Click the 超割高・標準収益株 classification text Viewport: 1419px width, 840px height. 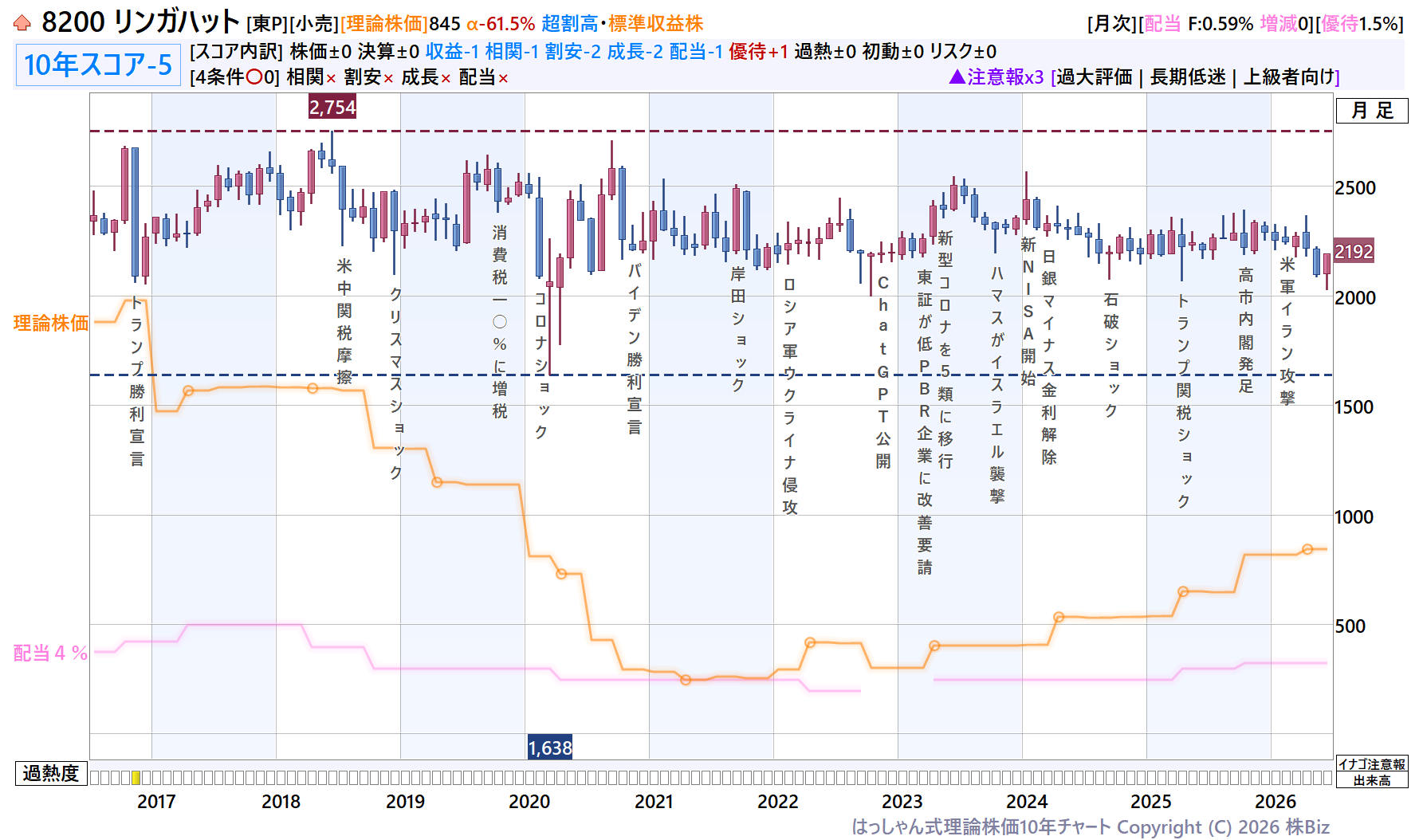(x=622, y=24)
